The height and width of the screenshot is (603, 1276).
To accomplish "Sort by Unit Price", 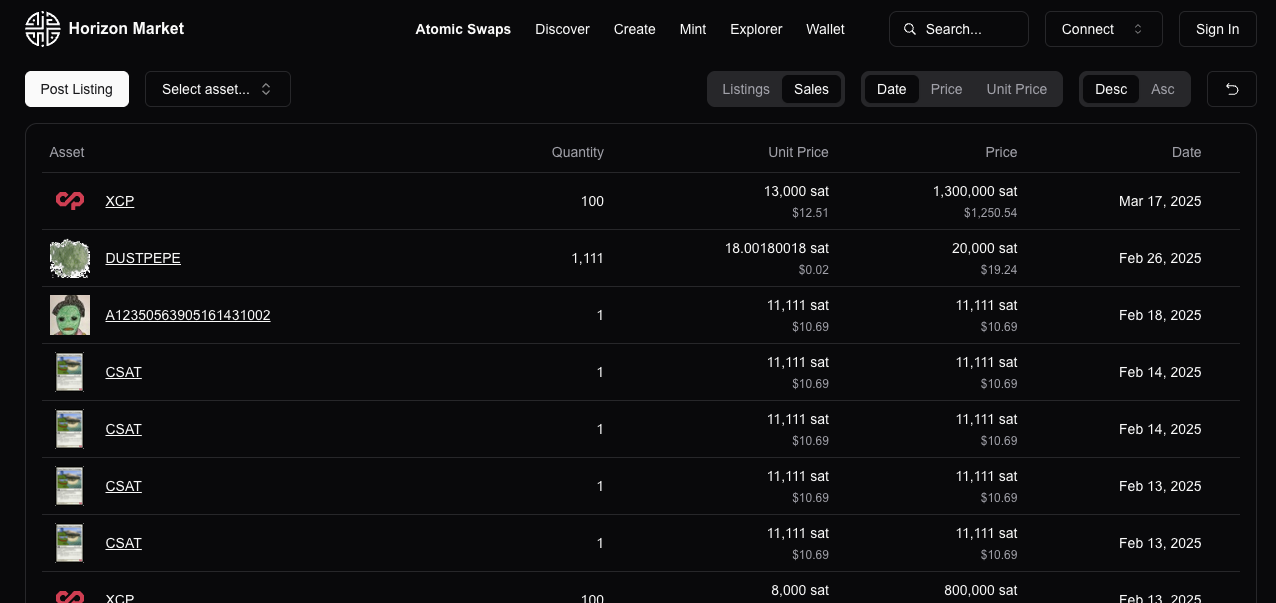I will coord(1016,89).
